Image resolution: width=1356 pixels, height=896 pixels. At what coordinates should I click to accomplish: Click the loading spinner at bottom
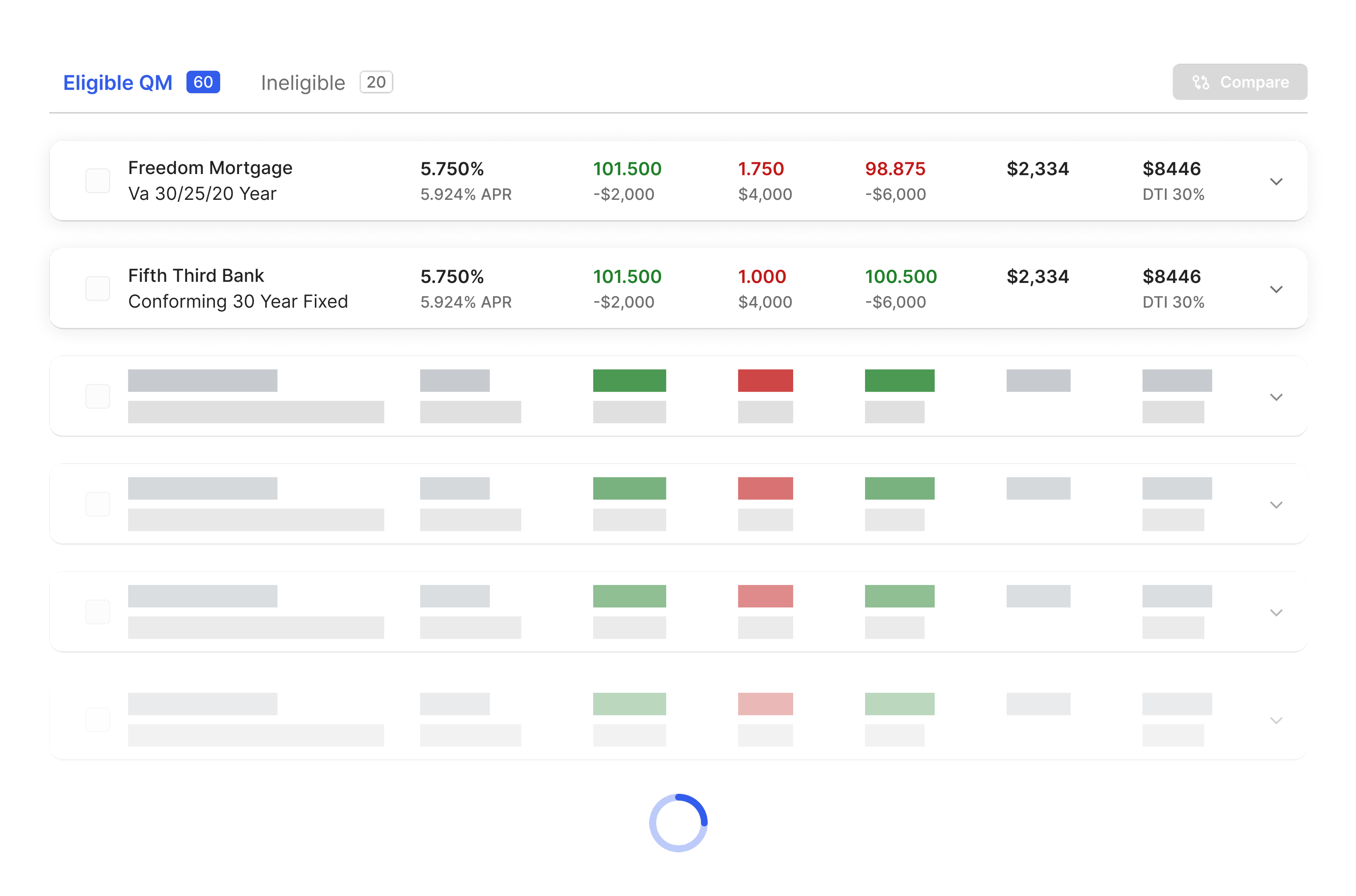pyautogui.click(x=678, y=823)
